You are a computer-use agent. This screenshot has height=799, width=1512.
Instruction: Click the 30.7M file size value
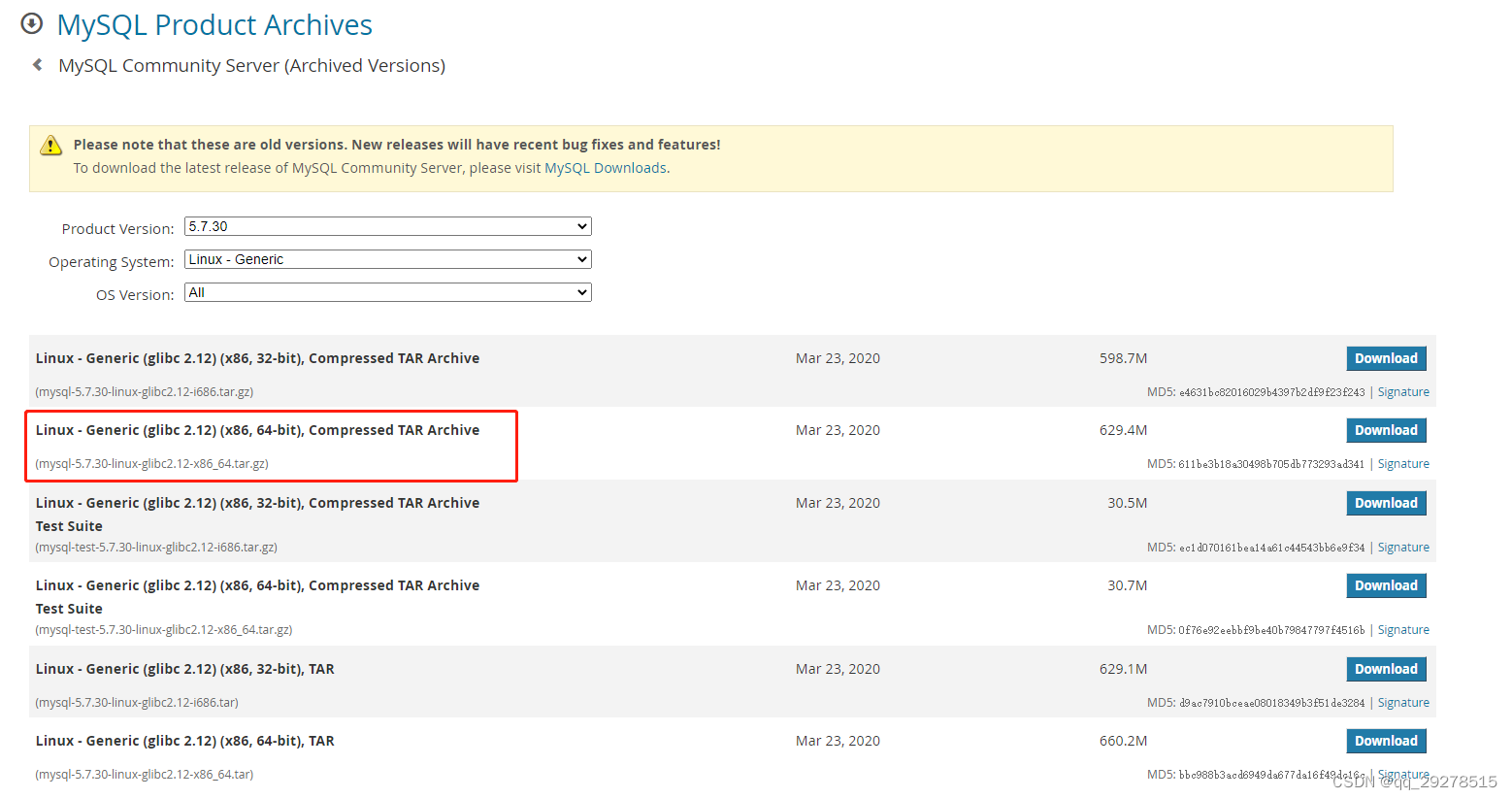(x=1127, y=585)
